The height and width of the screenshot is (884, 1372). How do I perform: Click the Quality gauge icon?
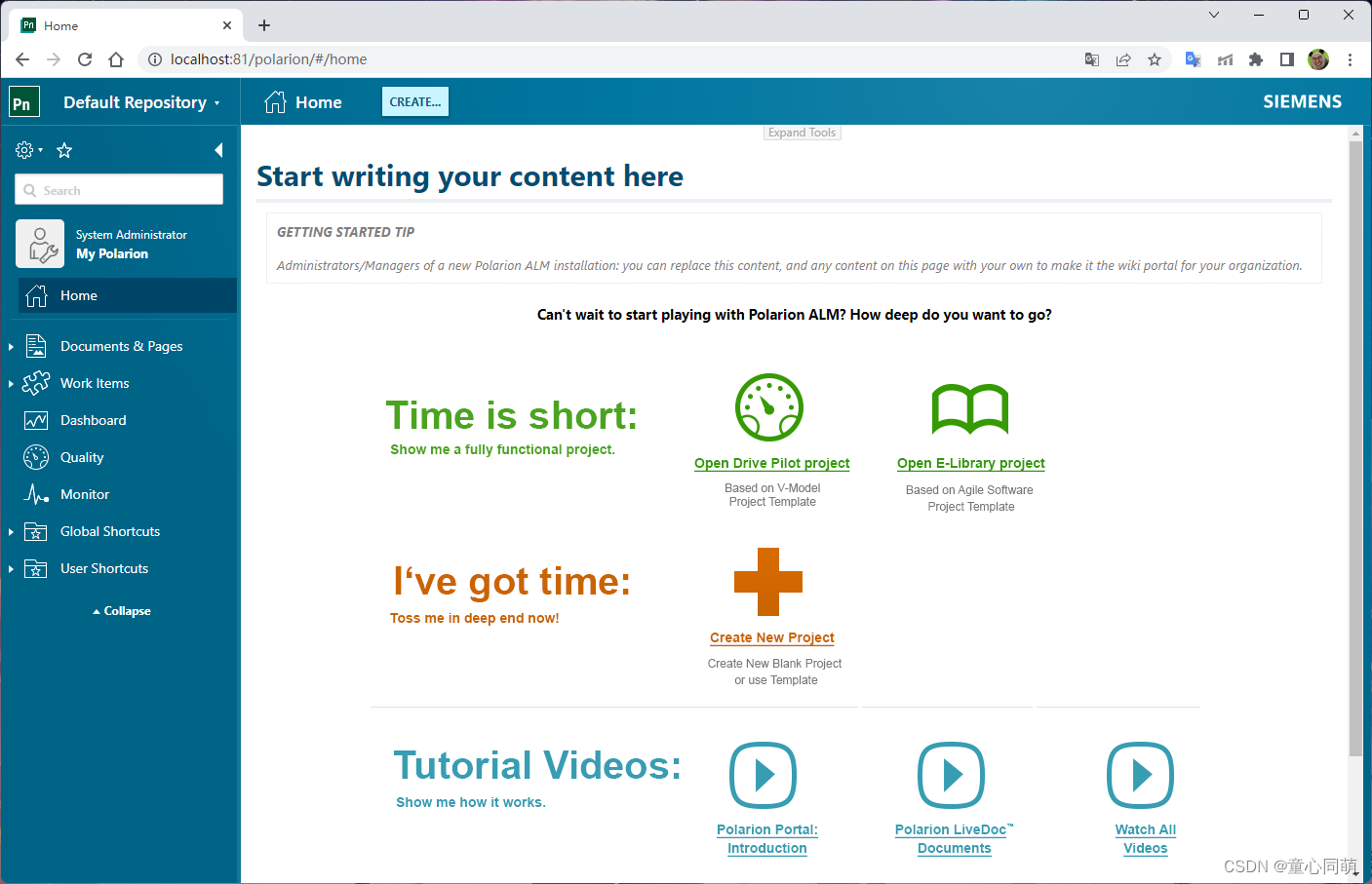point(36,457)
